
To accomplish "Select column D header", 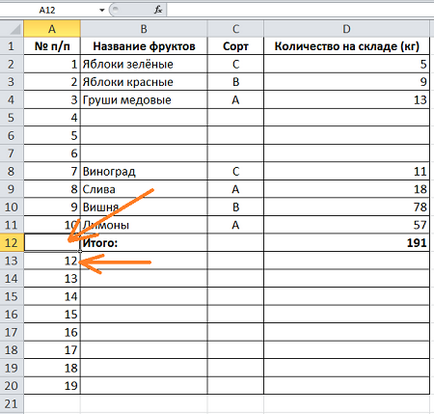I will pos(346,29).
